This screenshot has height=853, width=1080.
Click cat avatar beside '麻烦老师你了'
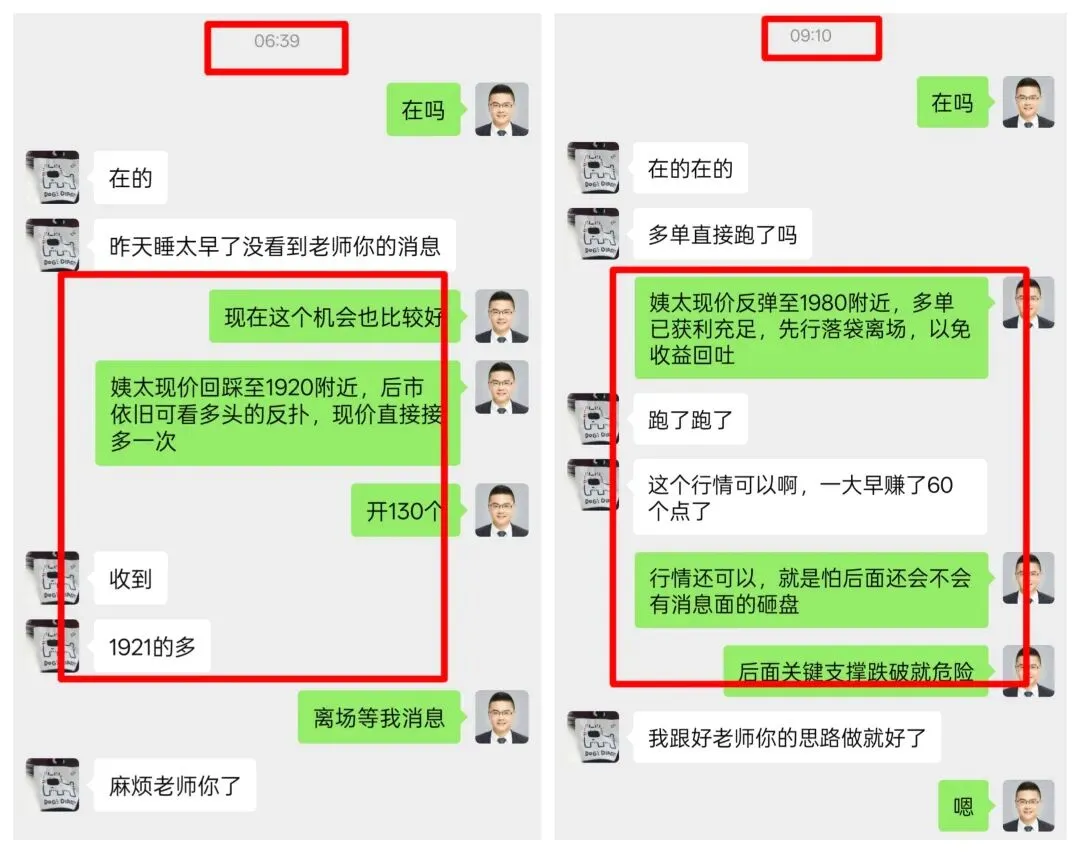[x=53, y=785]
